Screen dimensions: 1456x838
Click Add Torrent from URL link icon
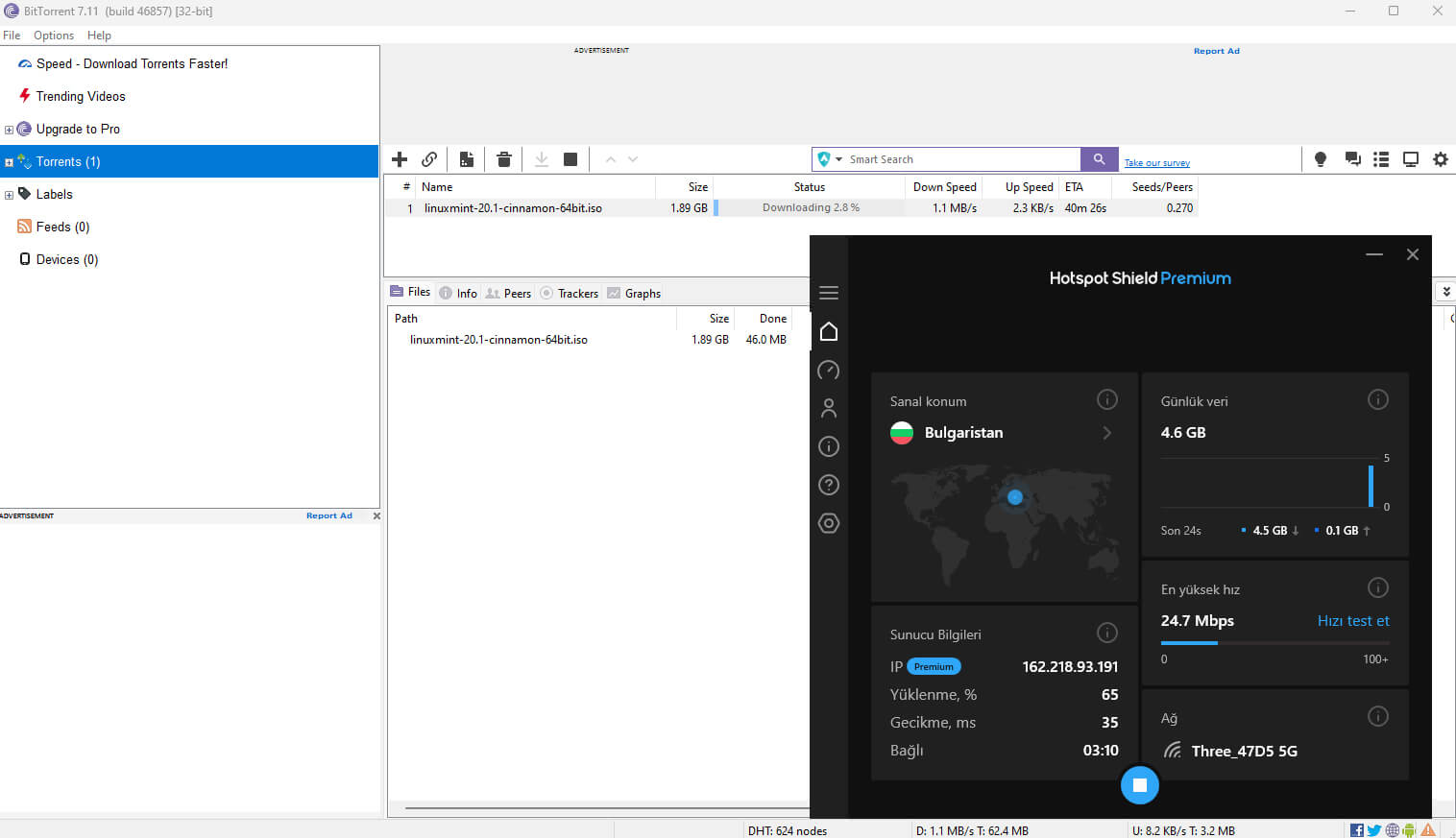(x=429, y=159)
